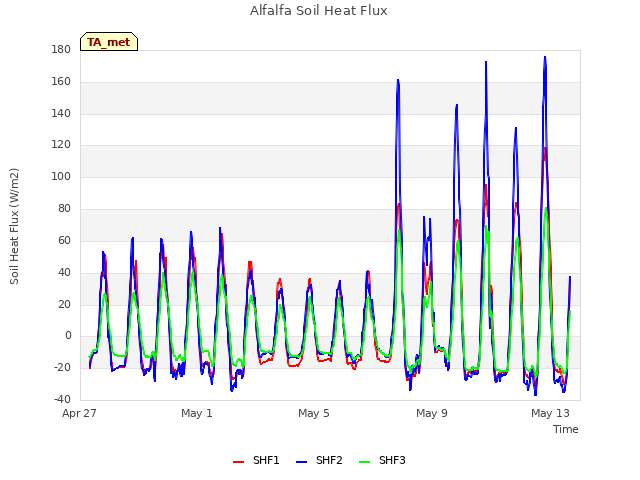This screenshot has width=640, height=480.
Task: Click the y-axis title Soil Heat Flux (W/m2)
Action: (14, 226)
